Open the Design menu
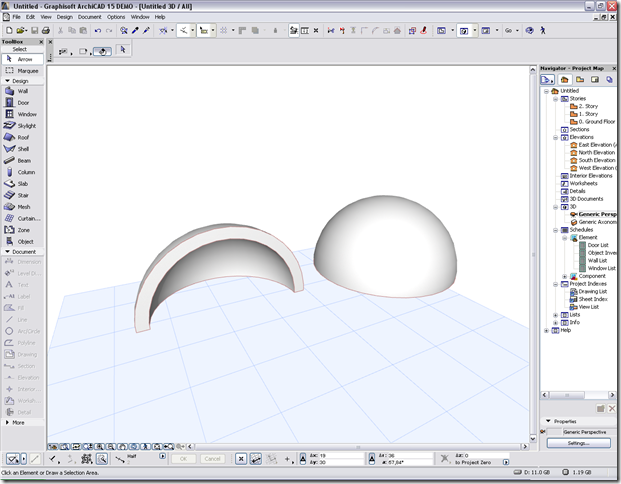The image size is (621, 484). point(65,17)
